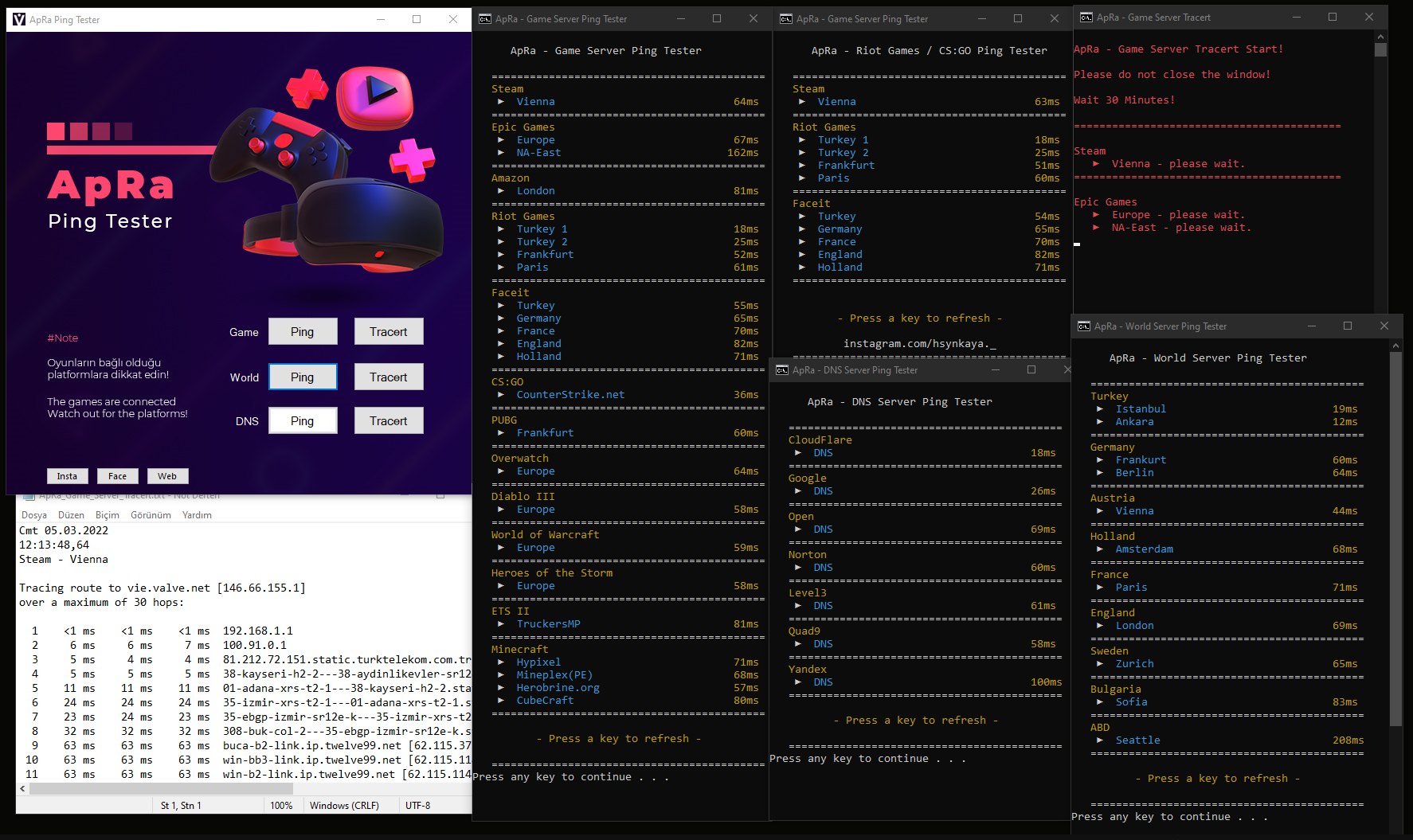The image size is (1413, 840).
Task: Click the ApRa Ping Tester title bar logo icon
Action: (19, 19)
